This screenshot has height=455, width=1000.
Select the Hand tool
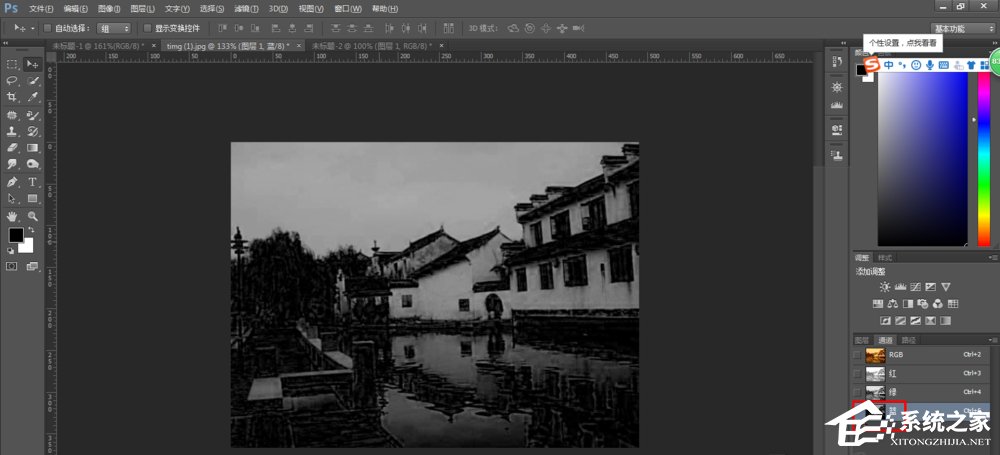pyautogui.click(x=12, y=215)
